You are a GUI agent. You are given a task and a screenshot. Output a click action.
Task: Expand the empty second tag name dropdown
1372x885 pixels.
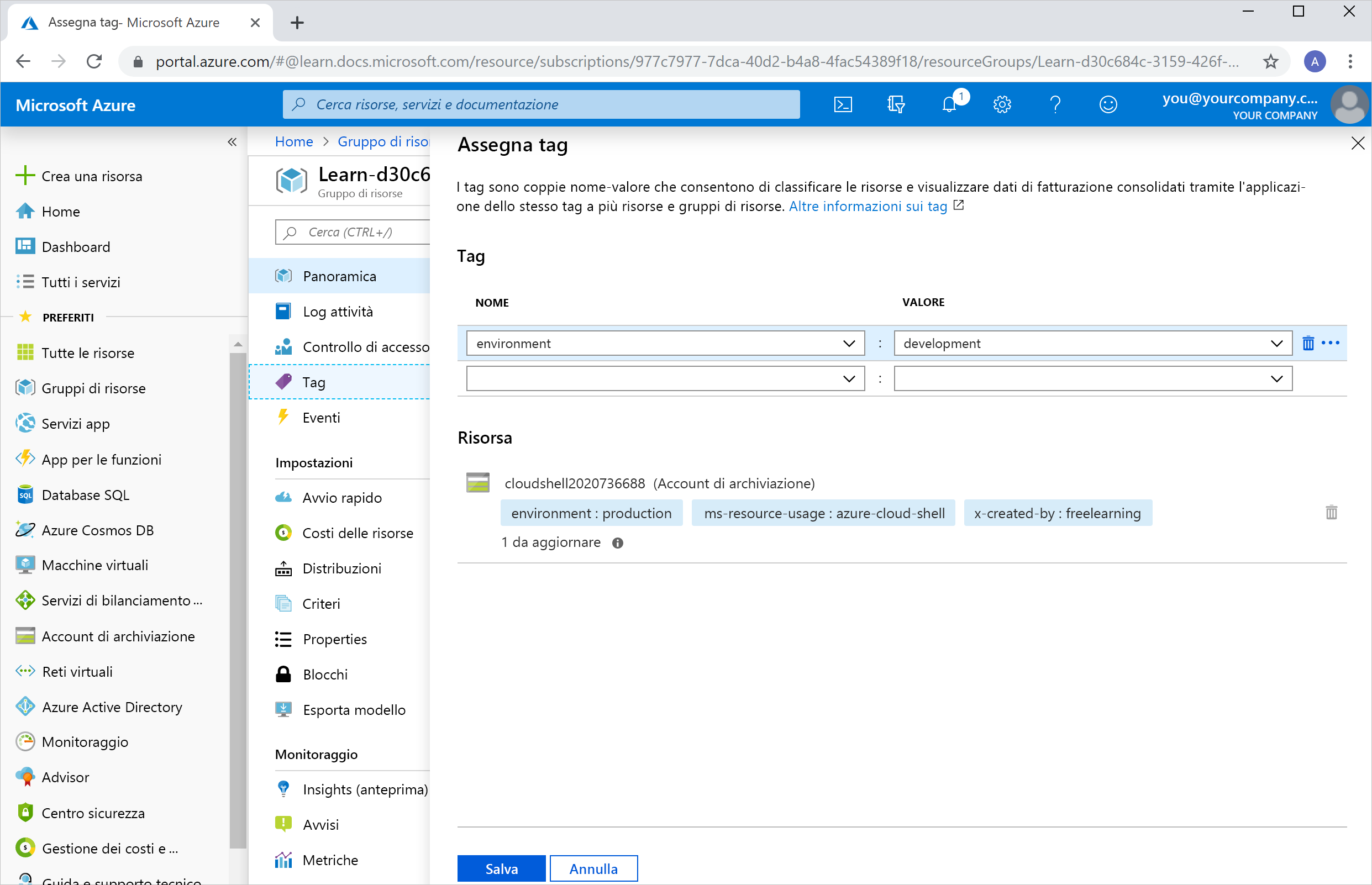[x=849, y=378]
